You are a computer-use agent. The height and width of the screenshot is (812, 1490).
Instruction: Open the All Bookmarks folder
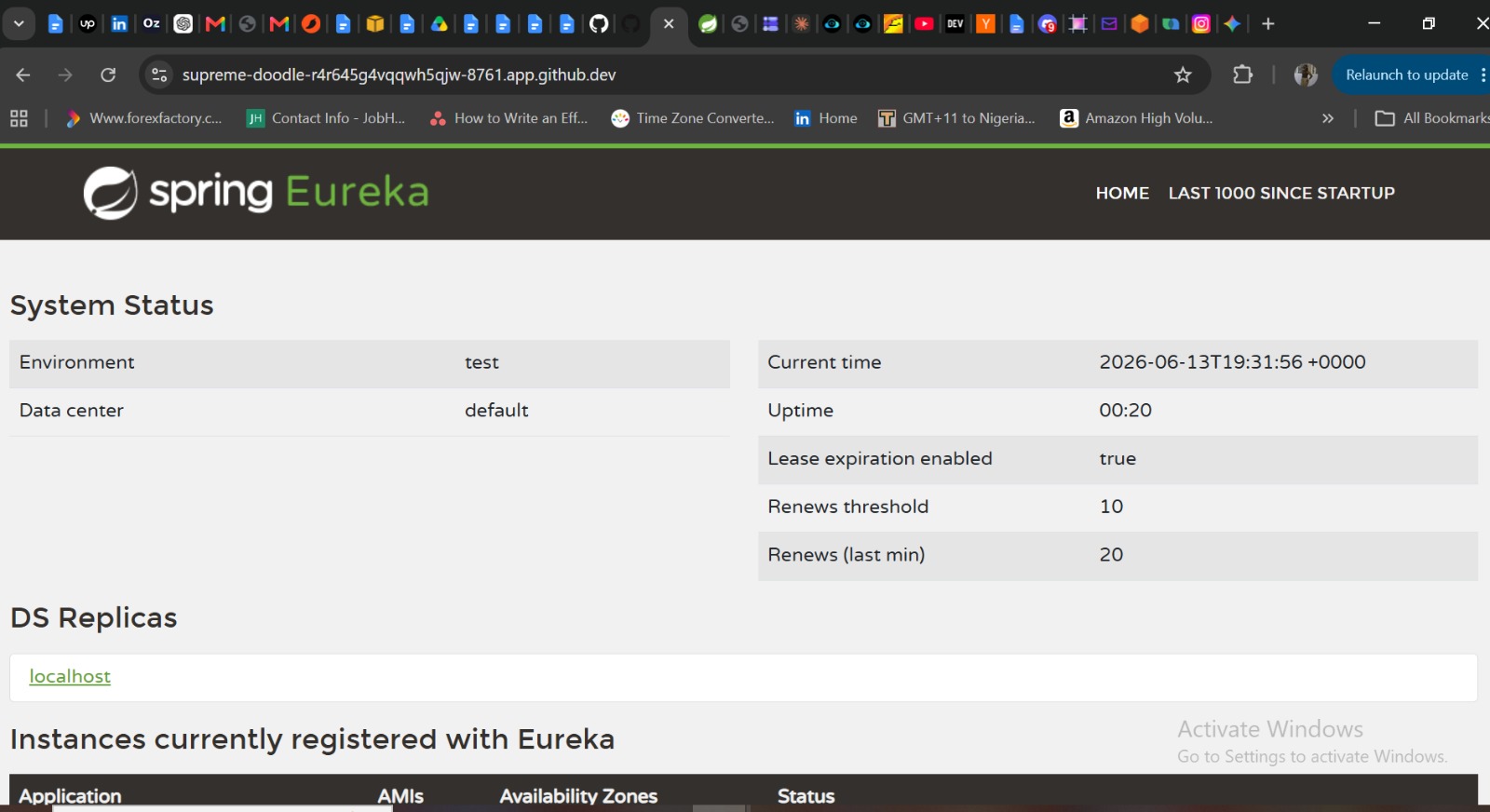coord(1431,118)
